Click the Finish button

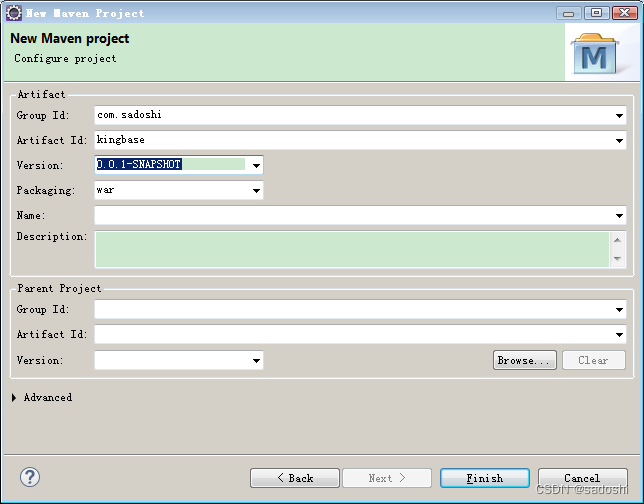(x=485, y=478)
